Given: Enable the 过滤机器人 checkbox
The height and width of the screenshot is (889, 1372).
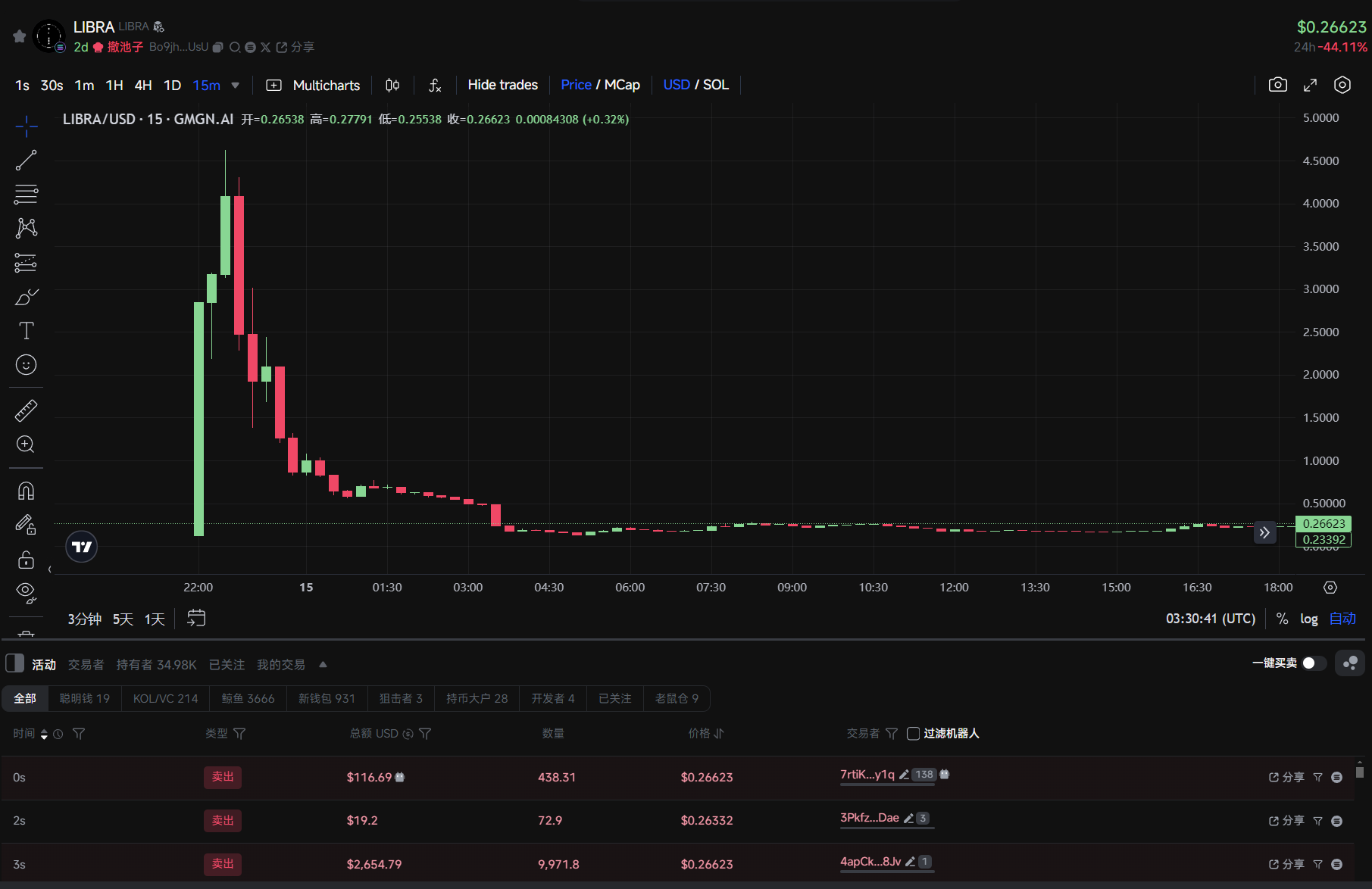Looking at the screenshot, I should click(x=913, y=733).
